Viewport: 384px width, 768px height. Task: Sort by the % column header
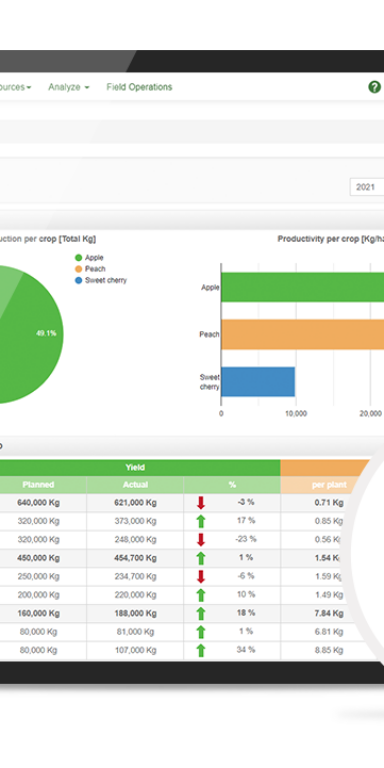[x=232, y=485]
